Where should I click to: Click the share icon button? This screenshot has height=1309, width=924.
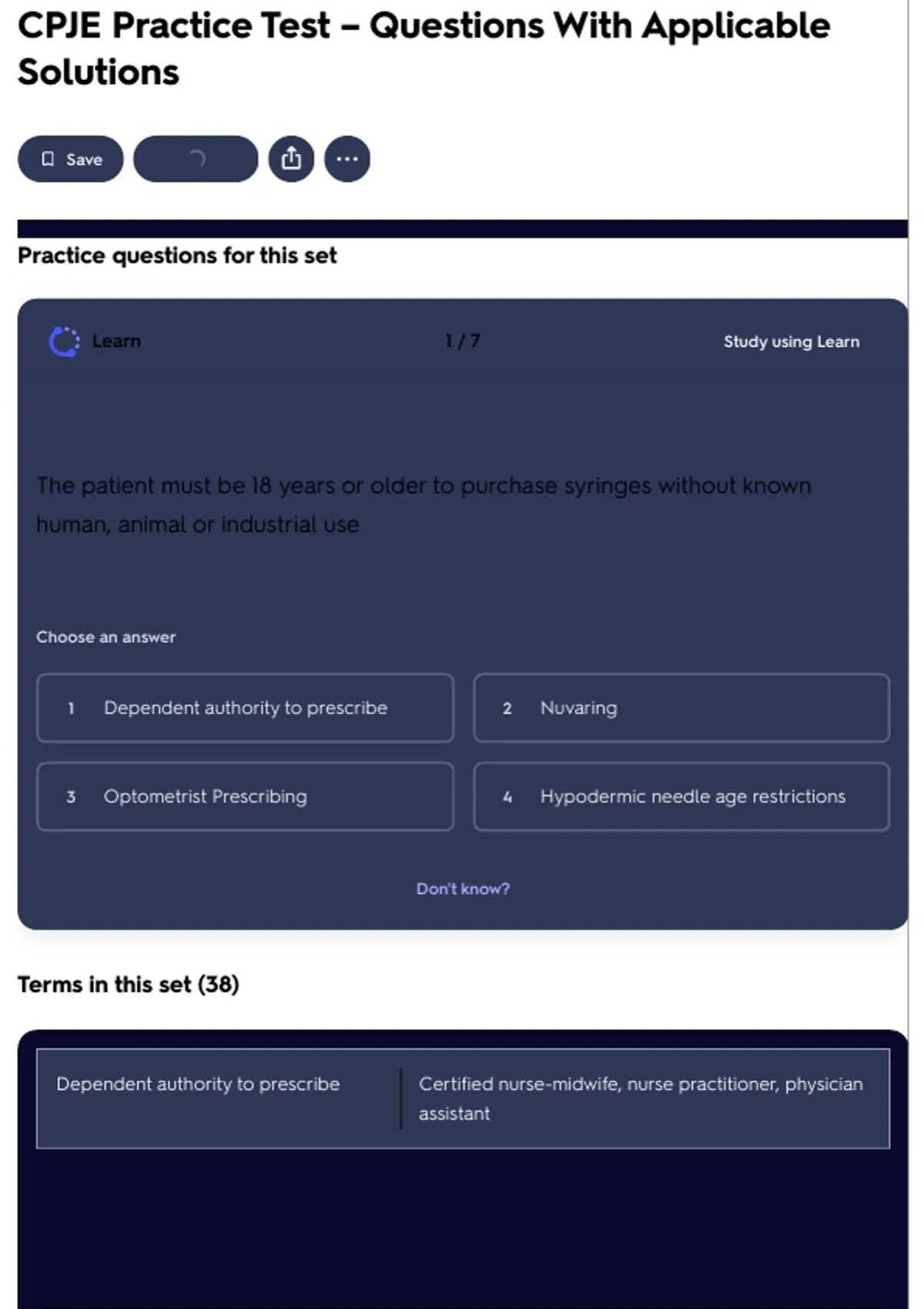click(x=291, y=159)
